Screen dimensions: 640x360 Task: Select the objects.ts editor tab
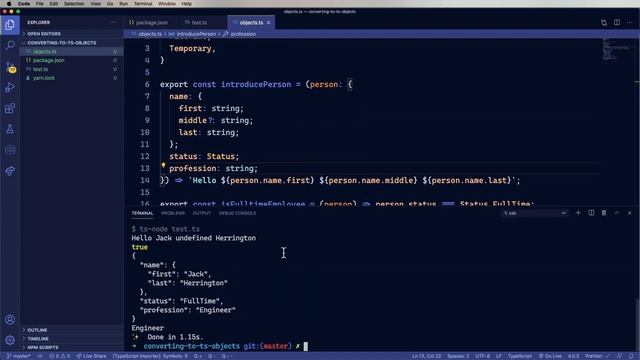click(251, 22)
